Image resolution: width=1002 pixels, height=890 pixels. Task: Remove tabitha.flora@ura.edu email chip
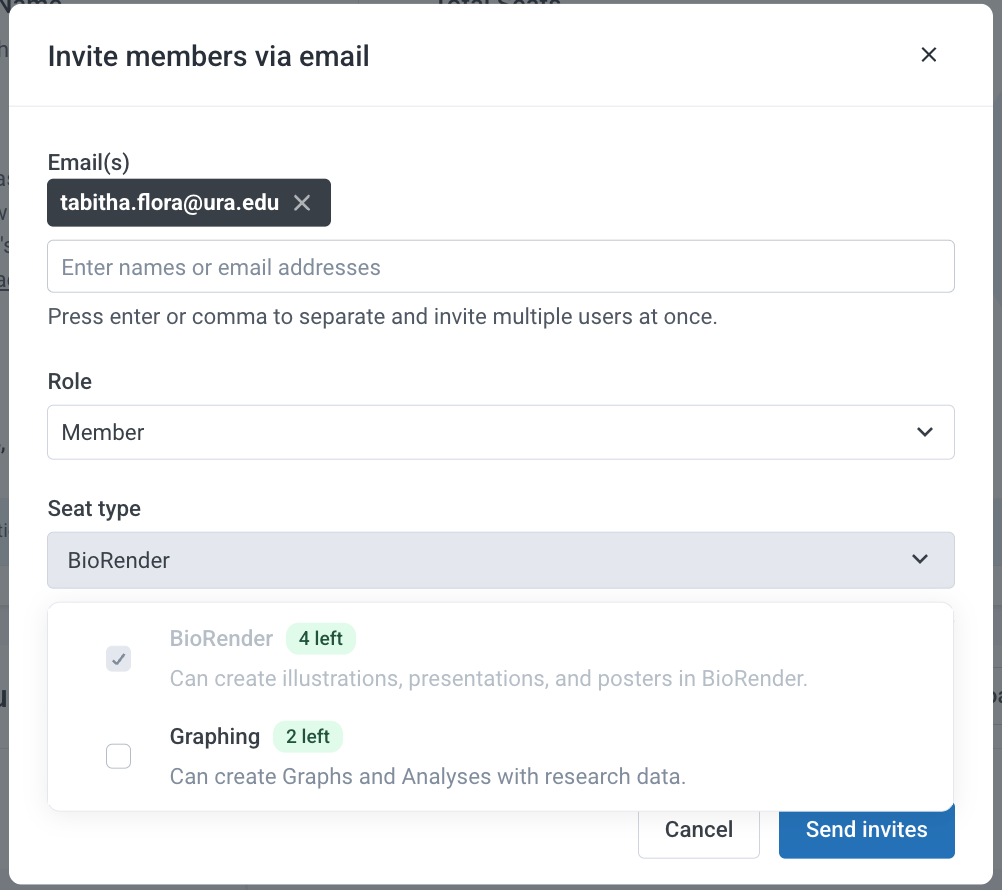pyautogui.click(x=302, y=203)
